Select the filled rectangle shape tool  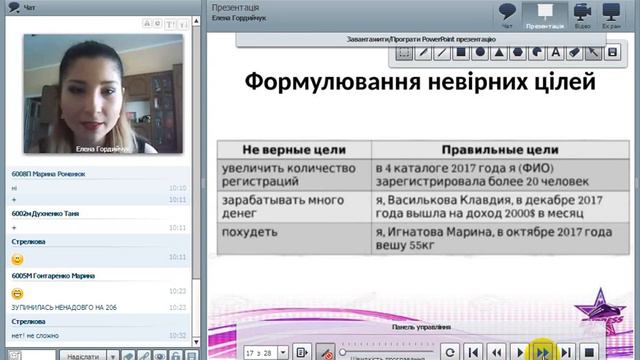click(x=461, y=53)
